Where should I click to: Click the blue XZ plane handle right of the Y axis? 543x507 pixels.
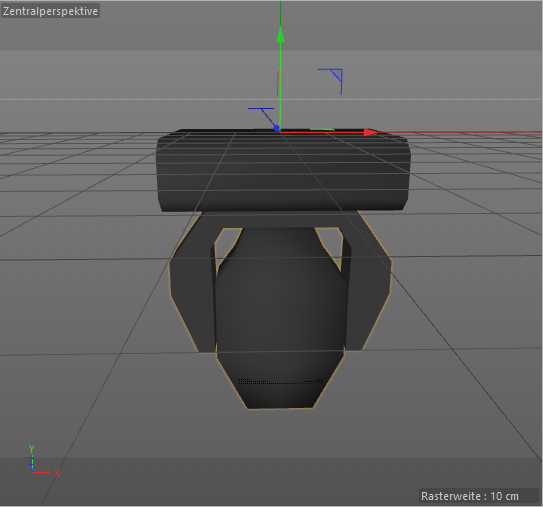tap(330, 81)
